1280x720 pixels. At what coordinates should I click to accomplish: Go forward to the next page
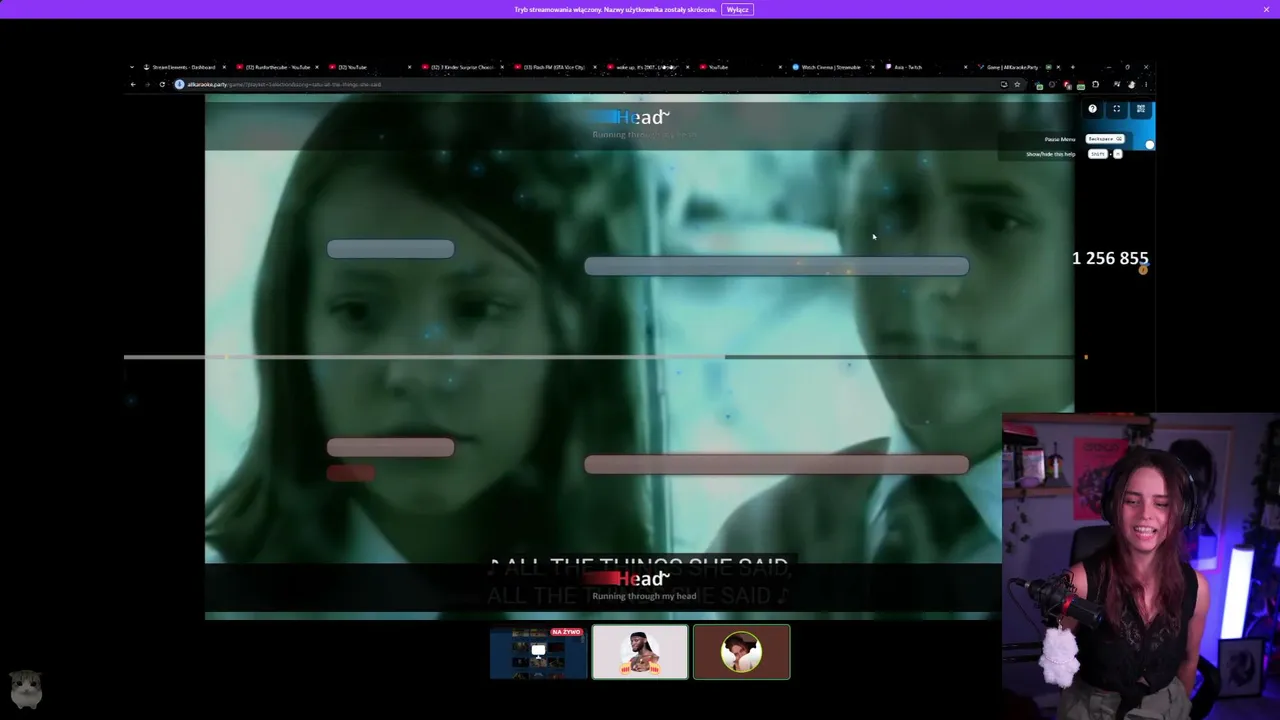(147, 84)
